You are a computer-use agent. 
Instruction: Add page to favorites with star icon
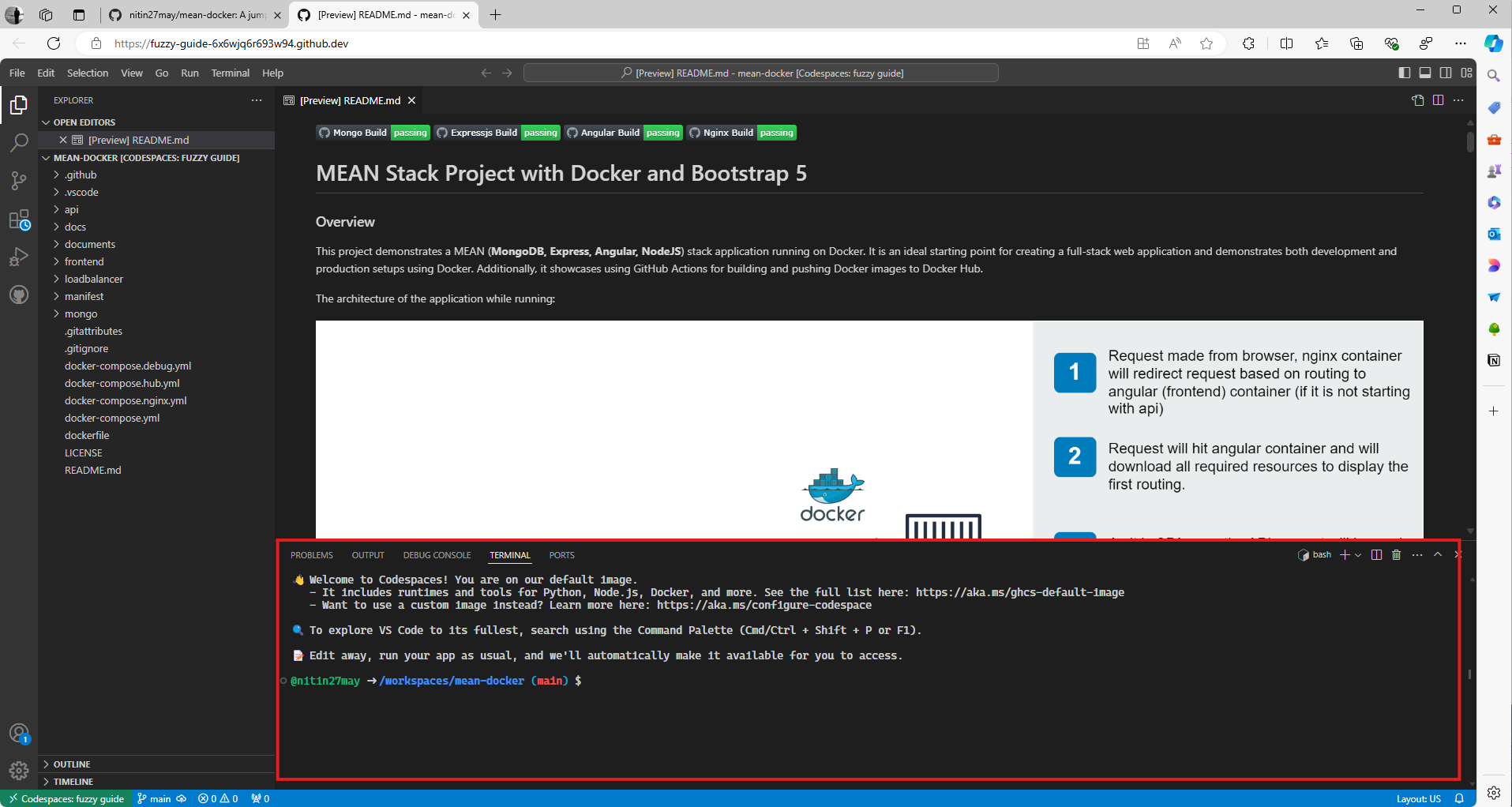(x=1206, y=43)
